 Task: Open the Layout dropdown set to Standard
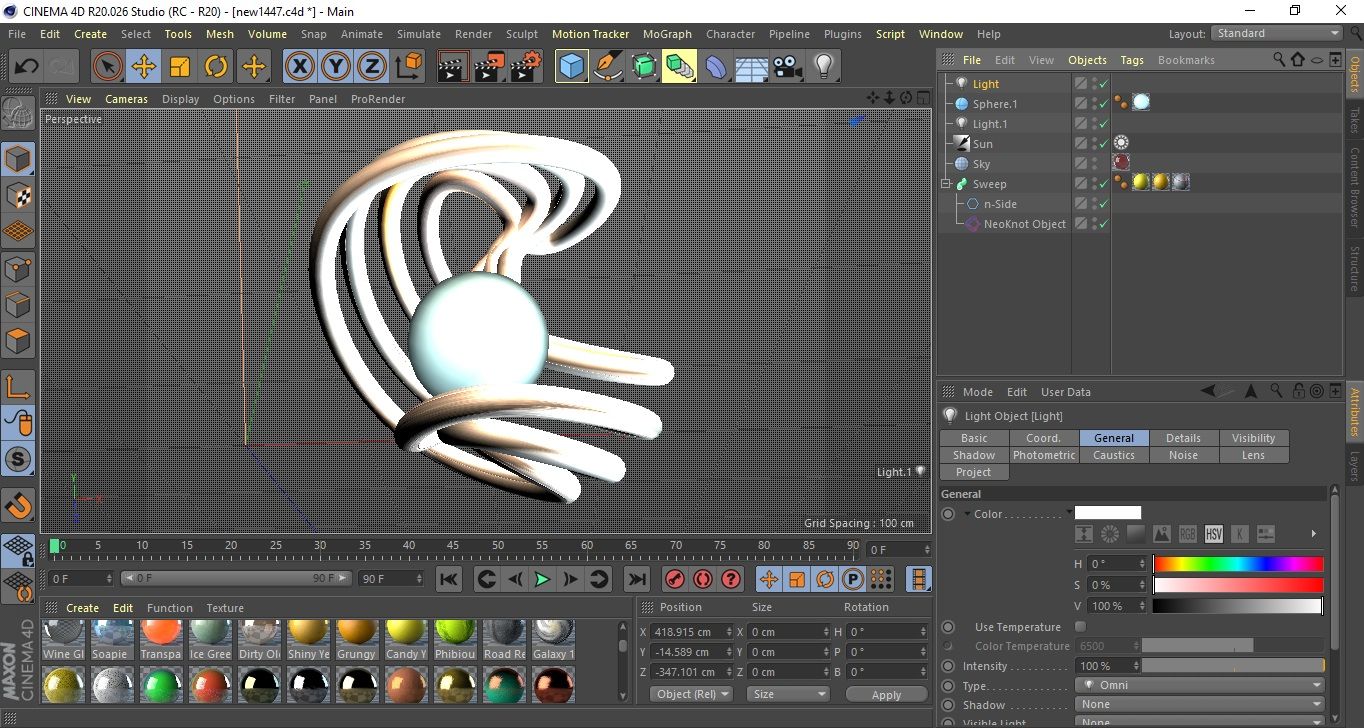1276,33
